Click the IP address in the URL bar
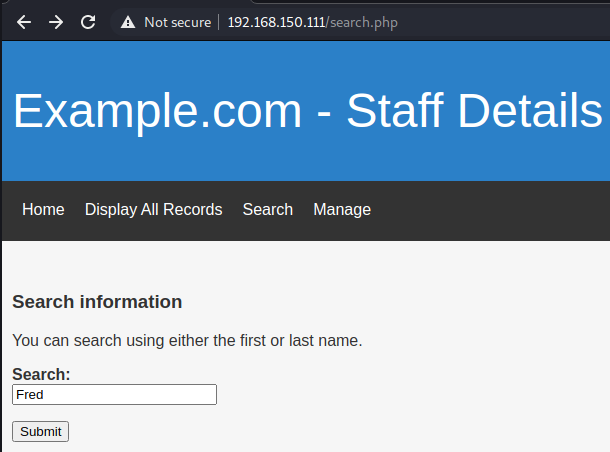The image size is (610, 452). tap(276, 22)
